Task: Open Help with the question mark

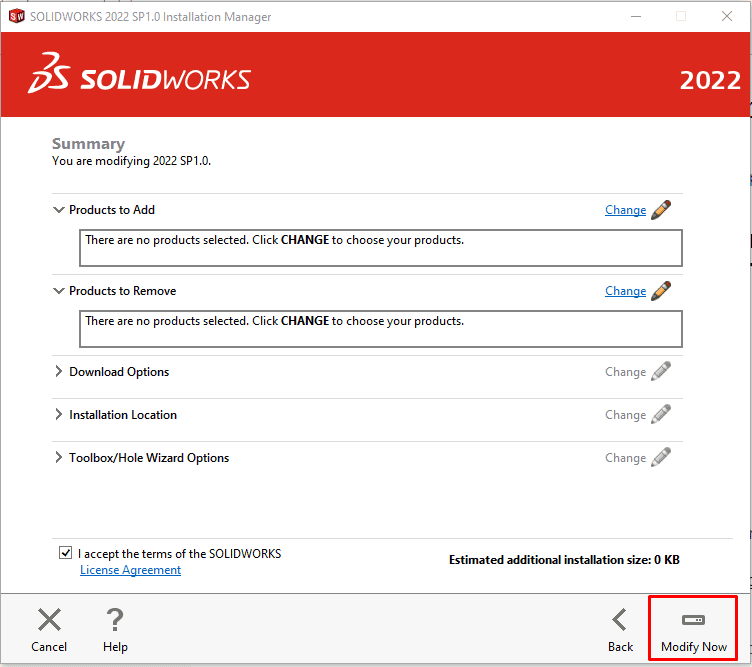Action: coord(115,630)
